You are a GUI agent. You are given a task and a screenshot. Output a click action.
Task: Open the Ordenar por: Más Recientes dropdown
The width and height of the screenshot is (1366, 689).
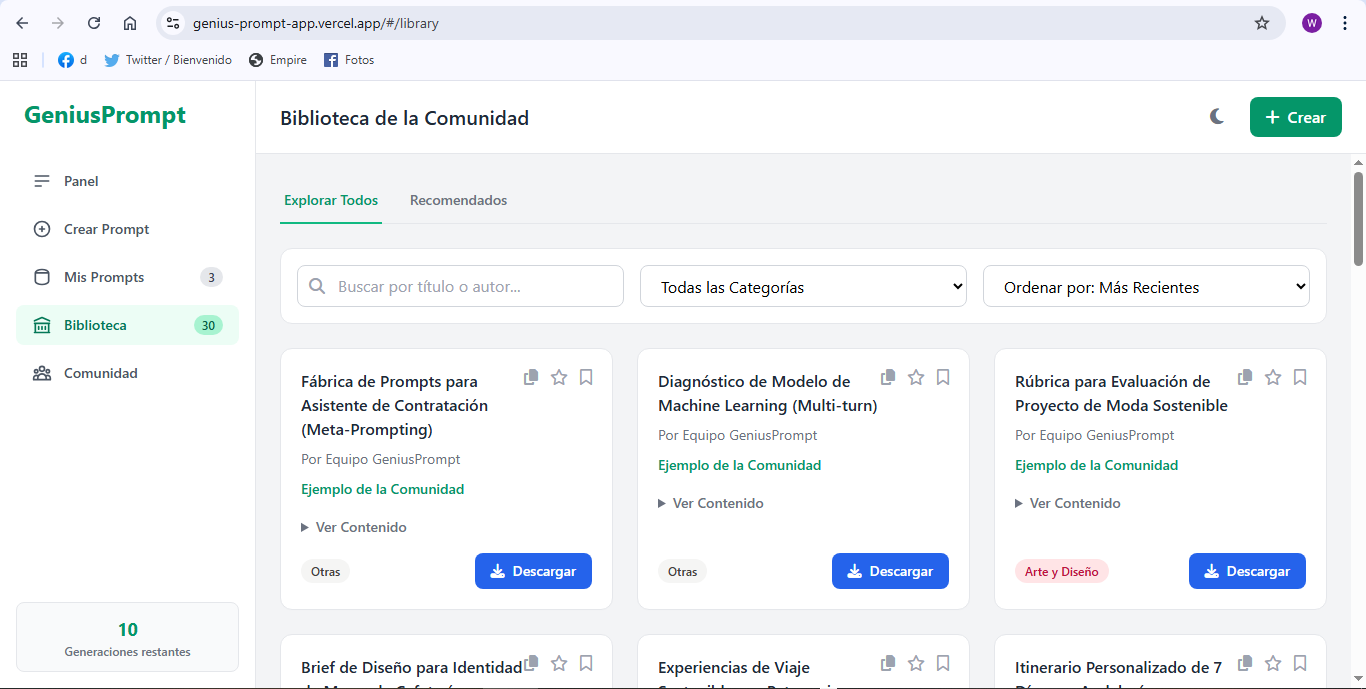click(x=1146, y=287)
